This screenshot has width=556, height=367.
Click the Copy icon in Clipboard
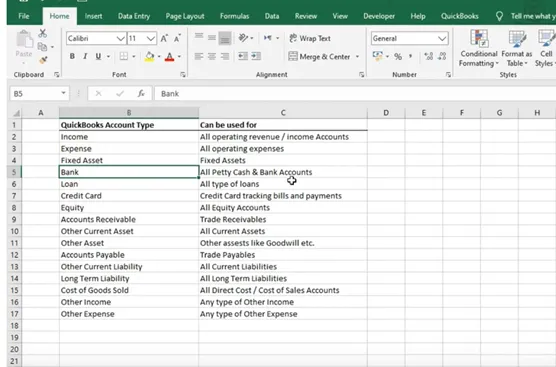pos(42,46)
